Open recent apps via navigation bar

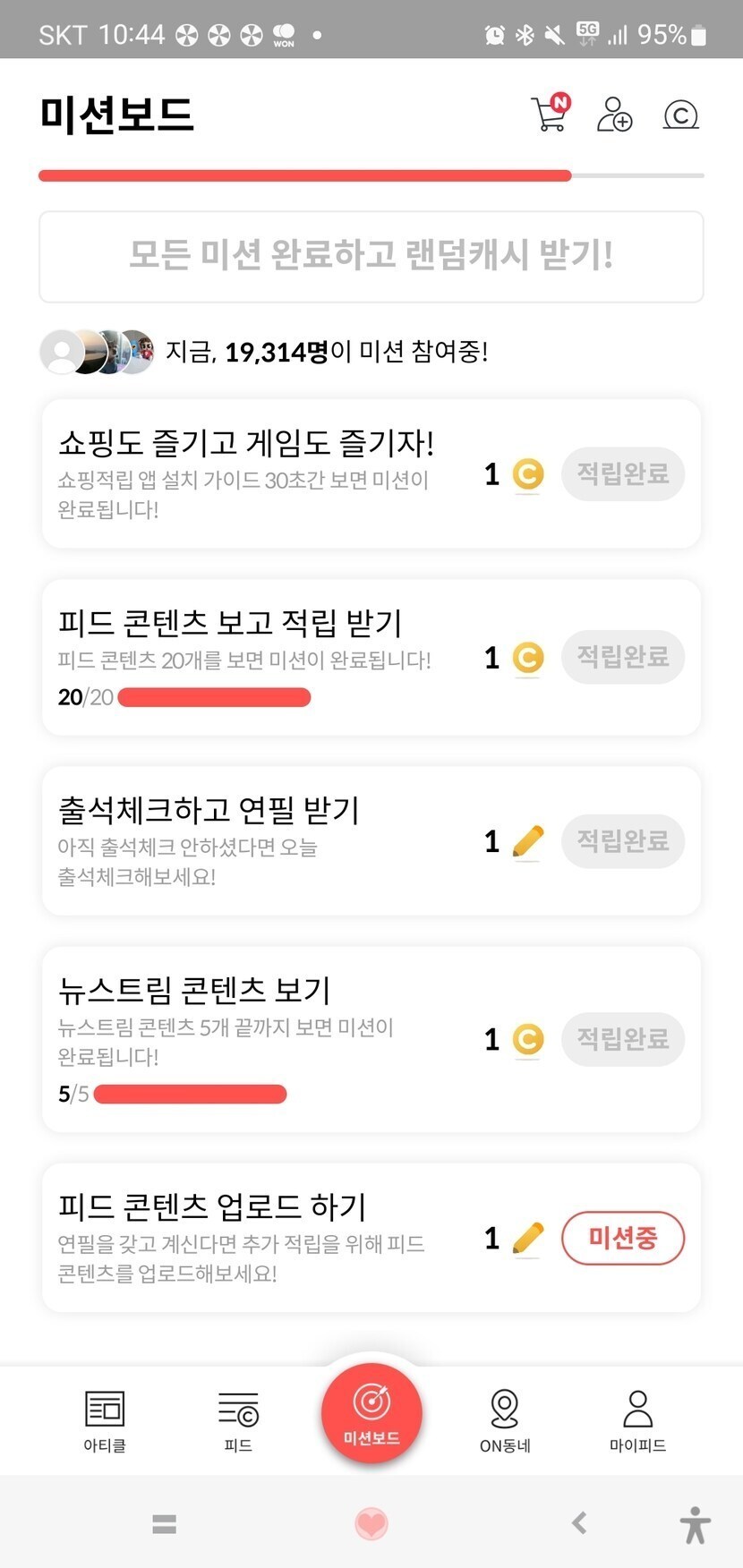pyautogui.click(x=164, y=1523)
